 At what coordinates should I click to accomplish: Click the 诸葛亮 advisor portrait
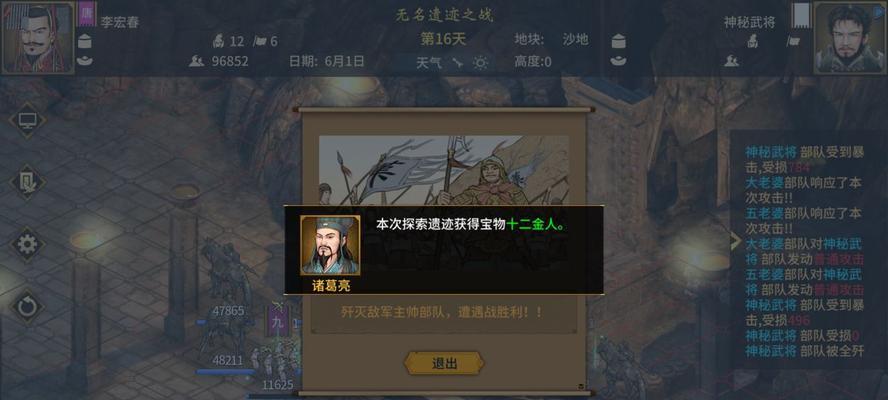pos(330,245)
